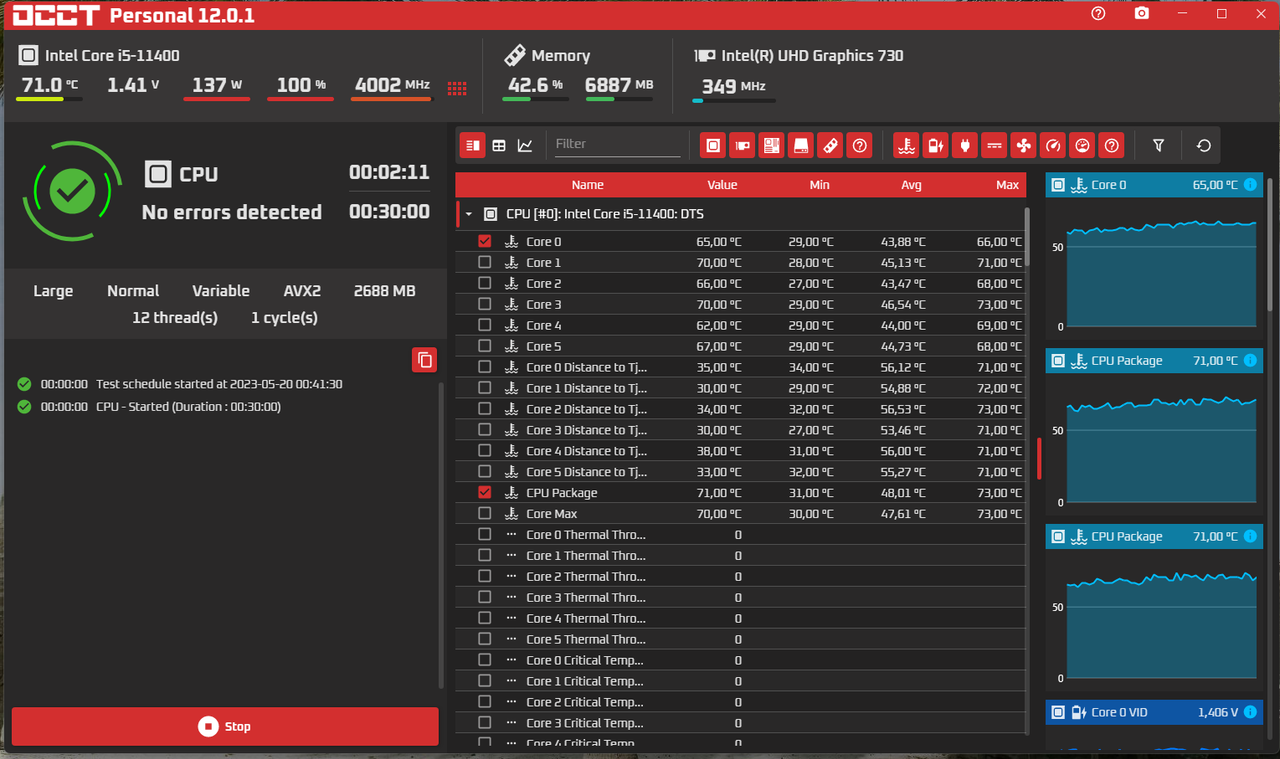
Task: Check the Core 1 Critical Temp... checkbox
Action: click(485, 681)
